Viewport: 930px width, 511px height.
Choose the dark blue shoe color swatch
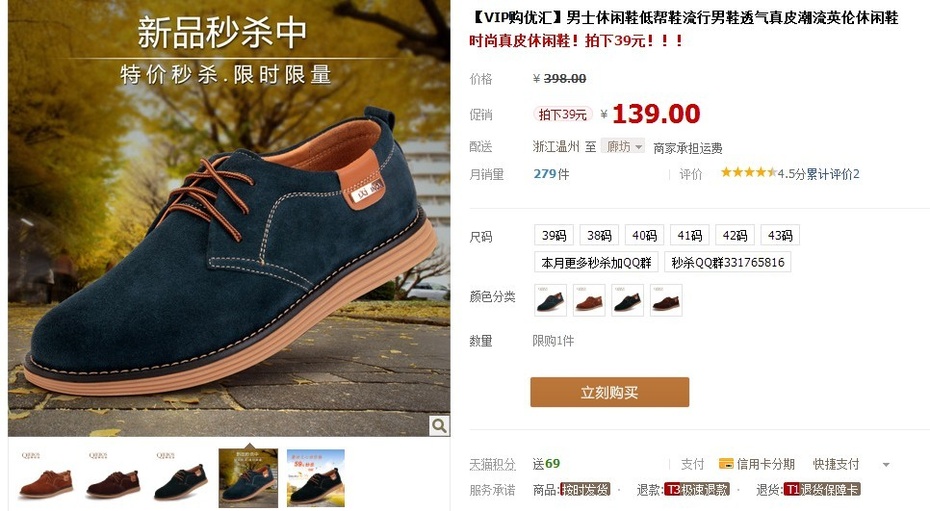550,300
